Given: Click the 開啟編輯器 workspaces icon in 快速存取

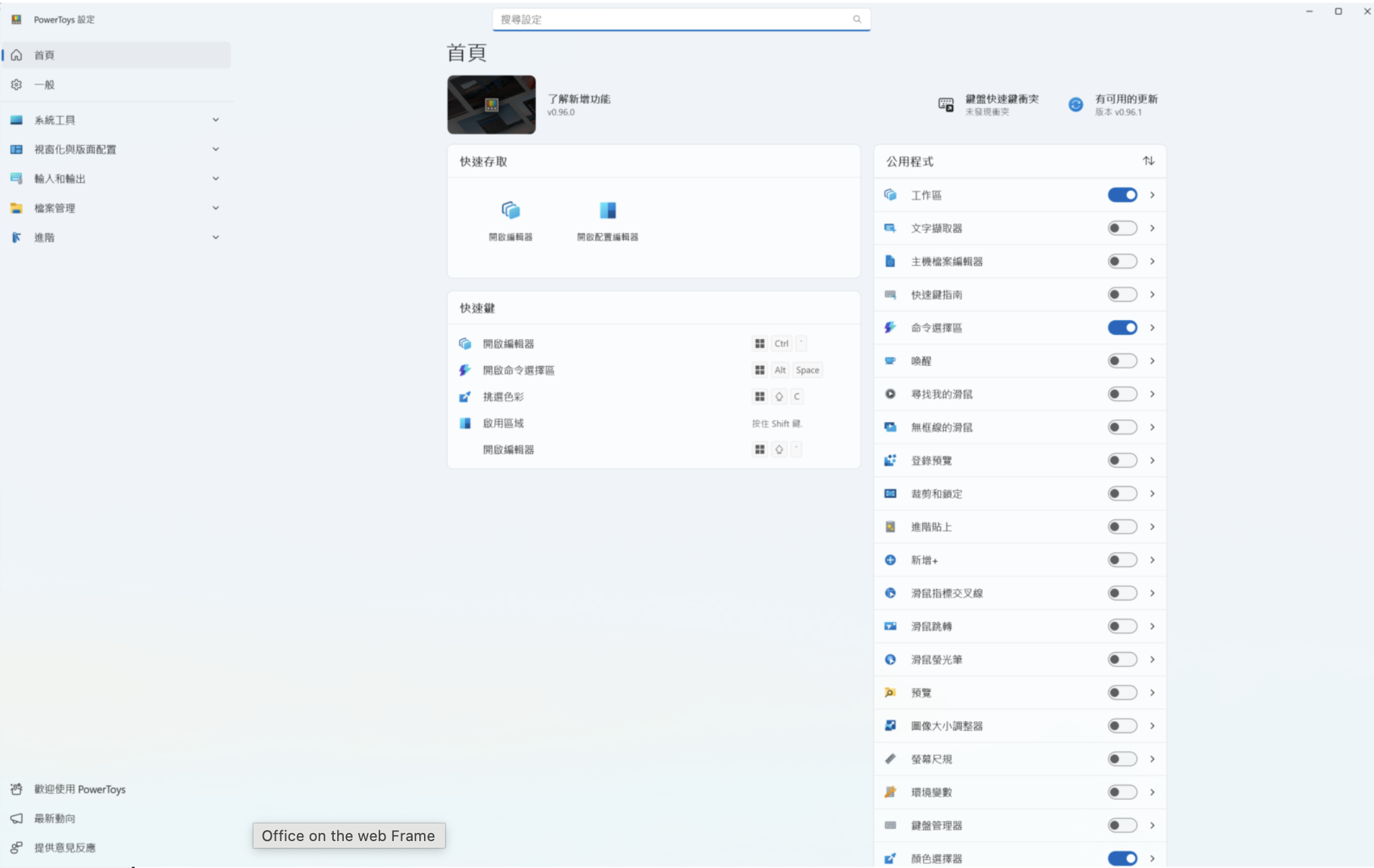Looking at the screenshot, I should click(x=510, y=210).
